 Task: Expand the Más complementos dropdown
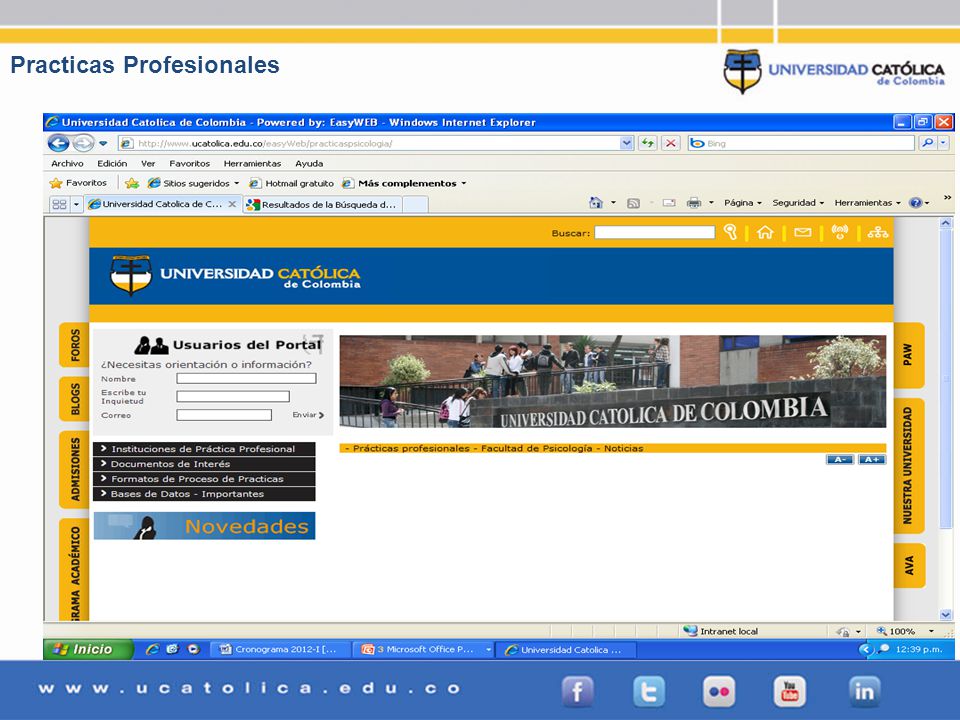point(463,183)
